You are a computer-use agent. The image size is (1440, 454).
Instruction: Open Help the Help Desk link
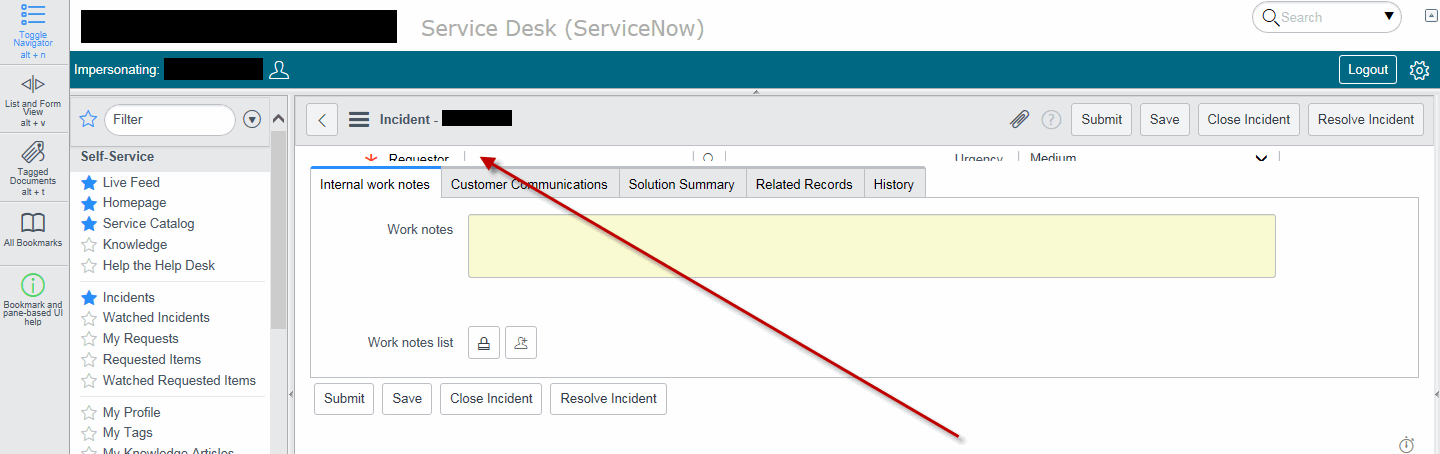point(159,266)
